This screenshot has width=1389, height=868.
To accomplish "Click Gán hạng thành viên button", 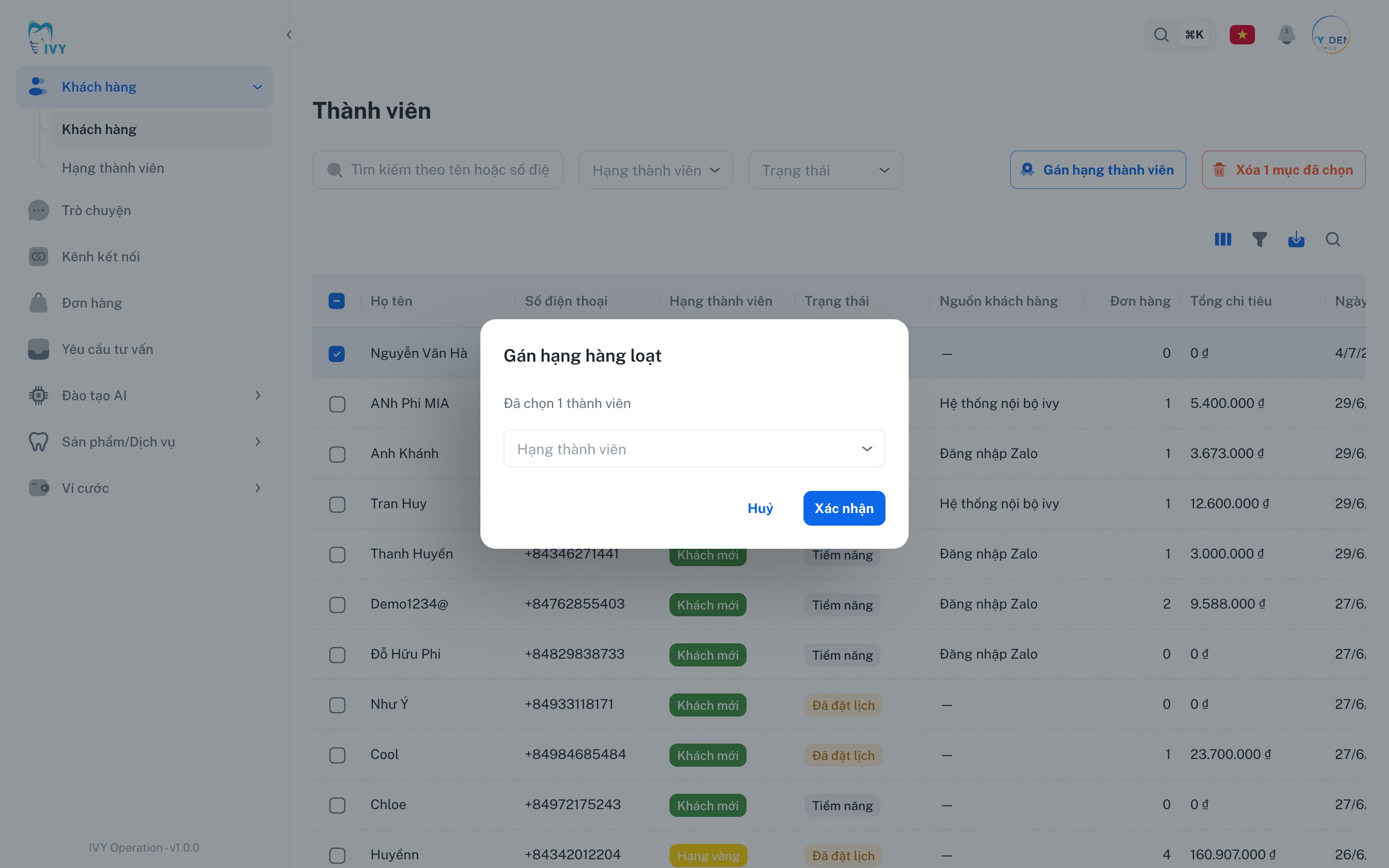I will [x=1097, y=170].
